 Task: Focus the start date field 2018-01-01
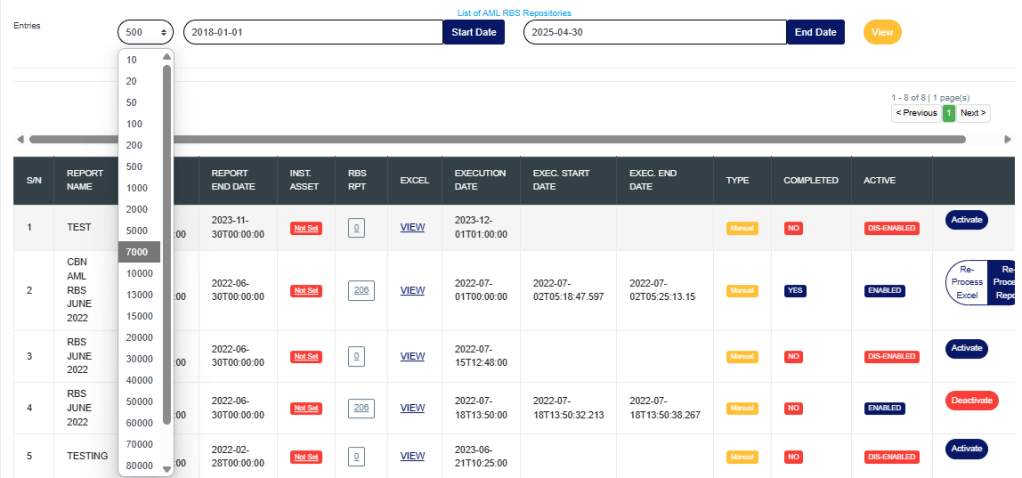click(311, 32)
